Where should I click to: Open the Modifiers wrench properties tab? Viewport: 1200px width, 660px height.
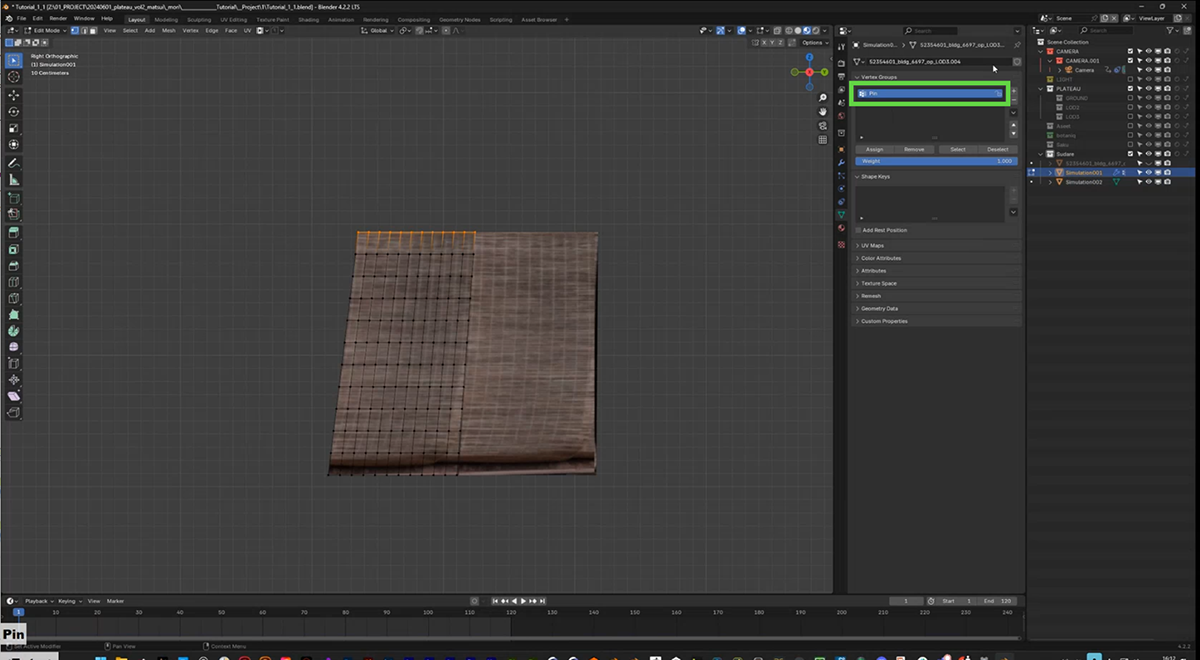[841, 165]
